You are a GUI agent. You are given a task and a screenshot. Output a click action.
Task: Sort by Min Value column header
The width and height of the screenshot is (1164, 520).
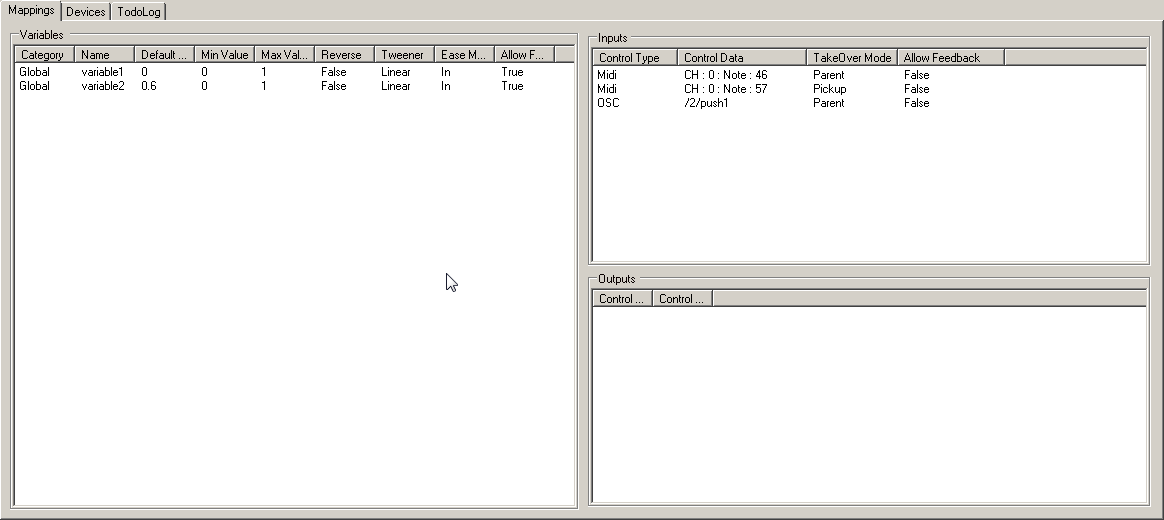click(x=224, y=55)
